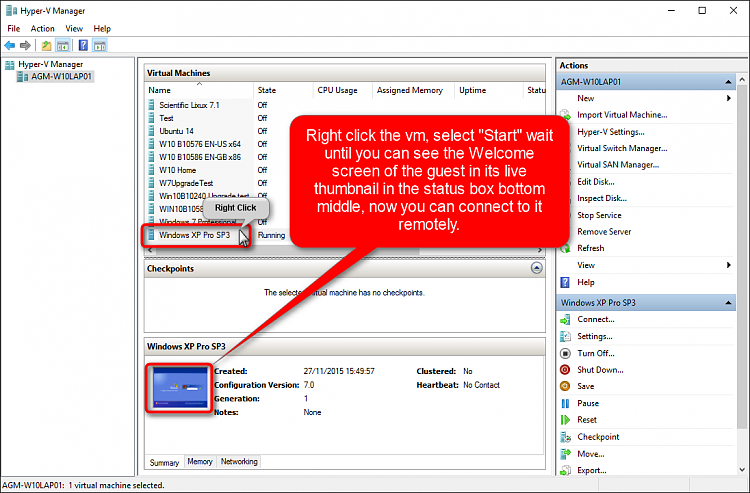
Task: Open the View menu in menu bar
Action: [x=74, y=29]
